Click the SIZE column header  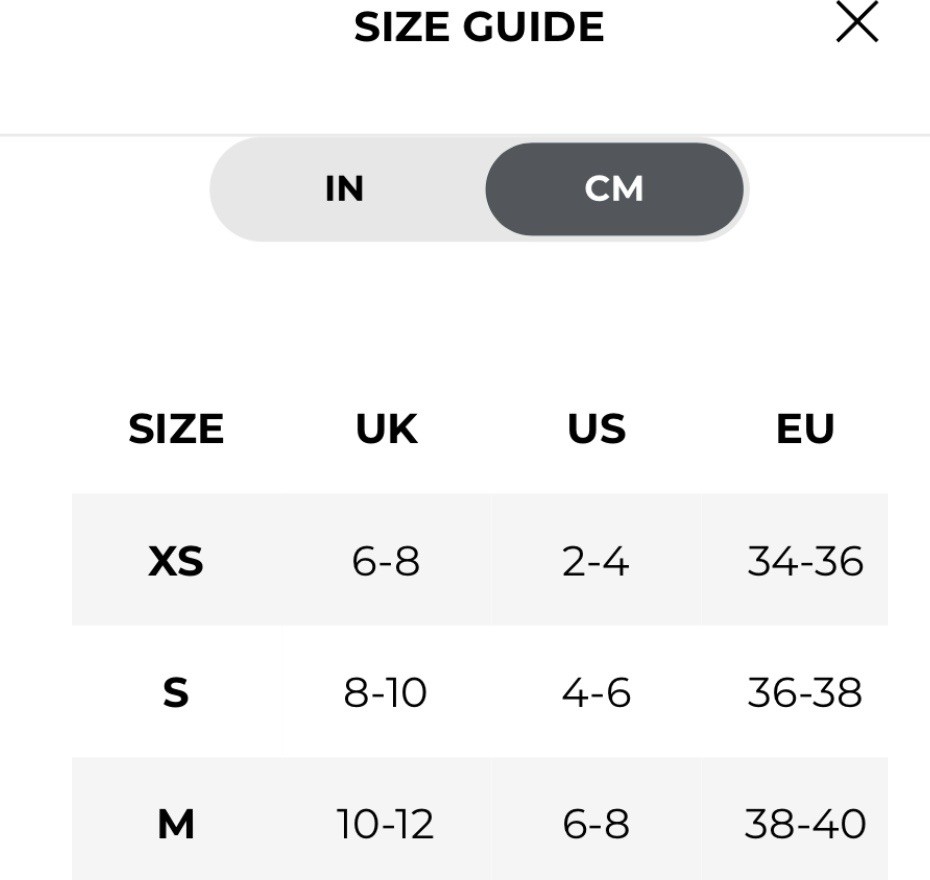click(x=176, y=429)
